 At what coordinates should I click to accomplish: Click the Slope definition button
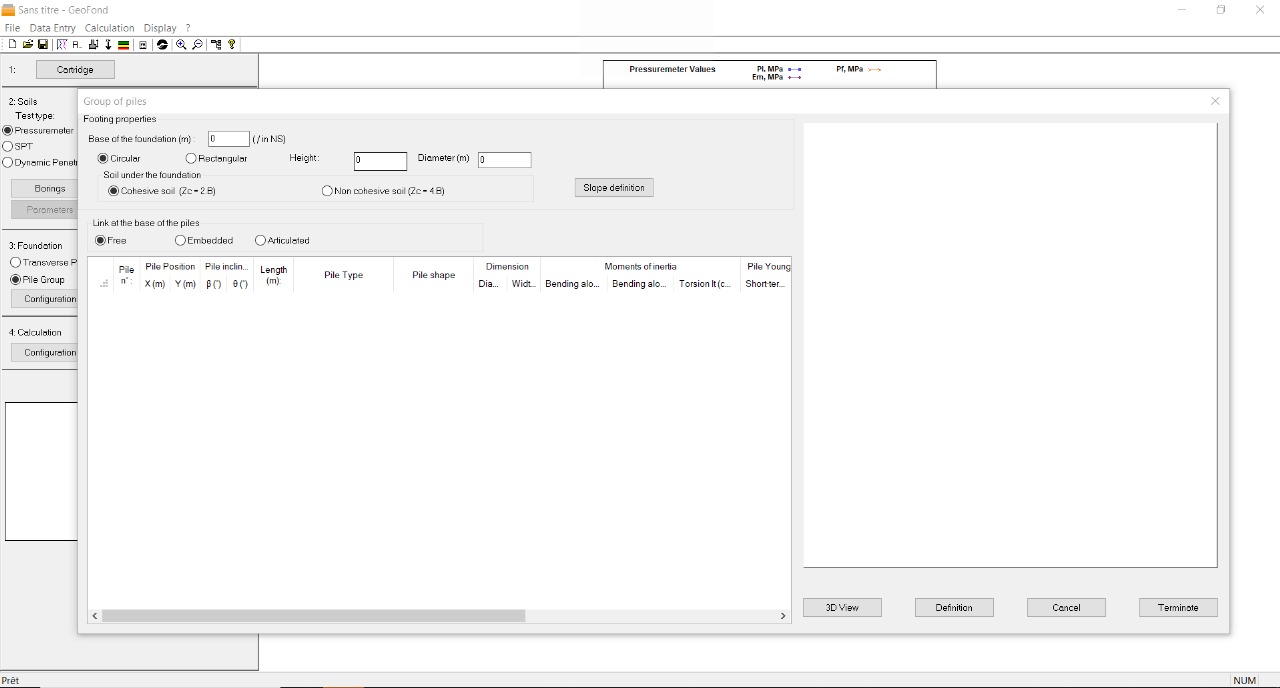(614, 188)
